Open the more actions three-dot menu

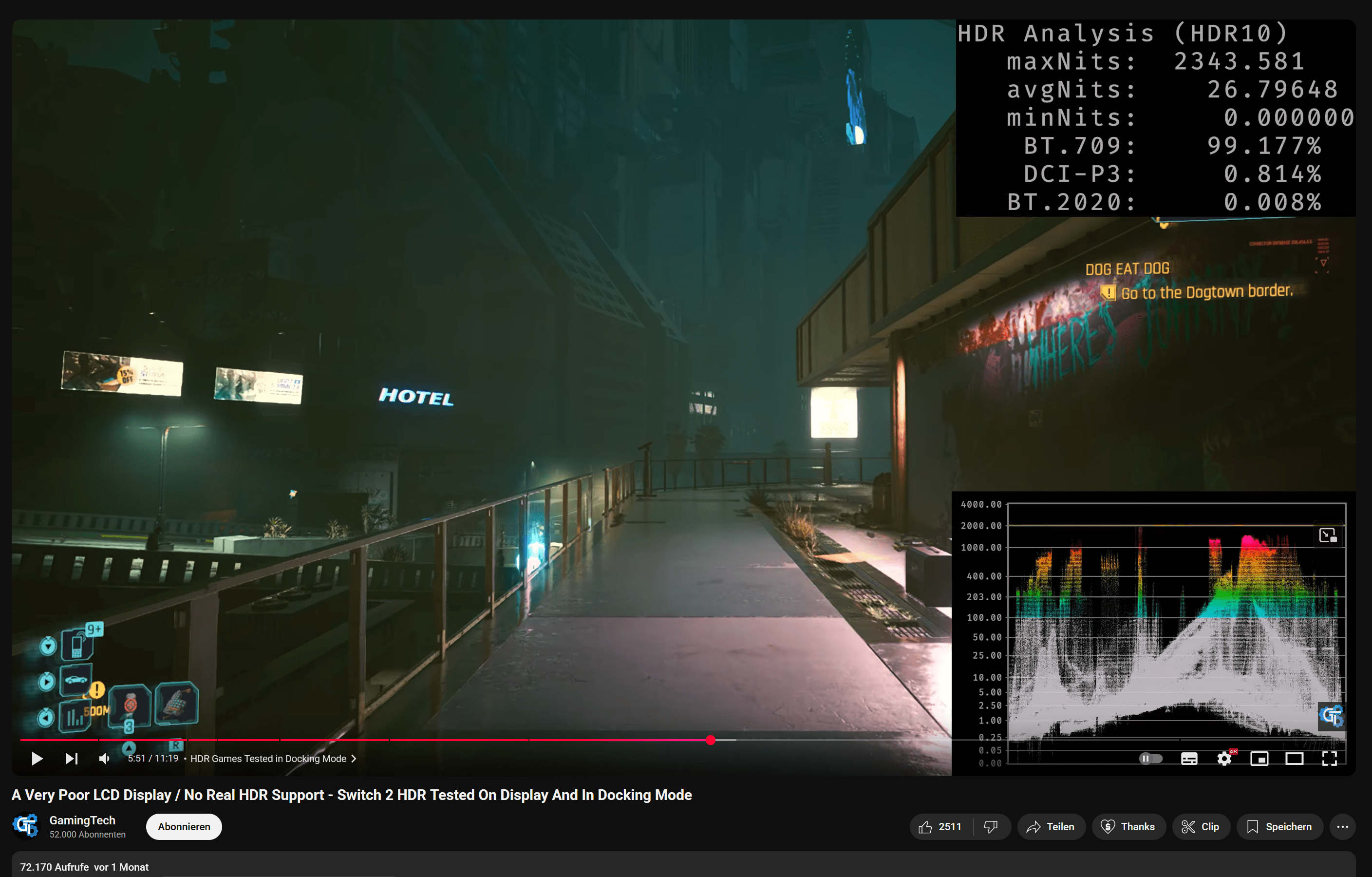pyautogui.click(x=1342, y=827)
